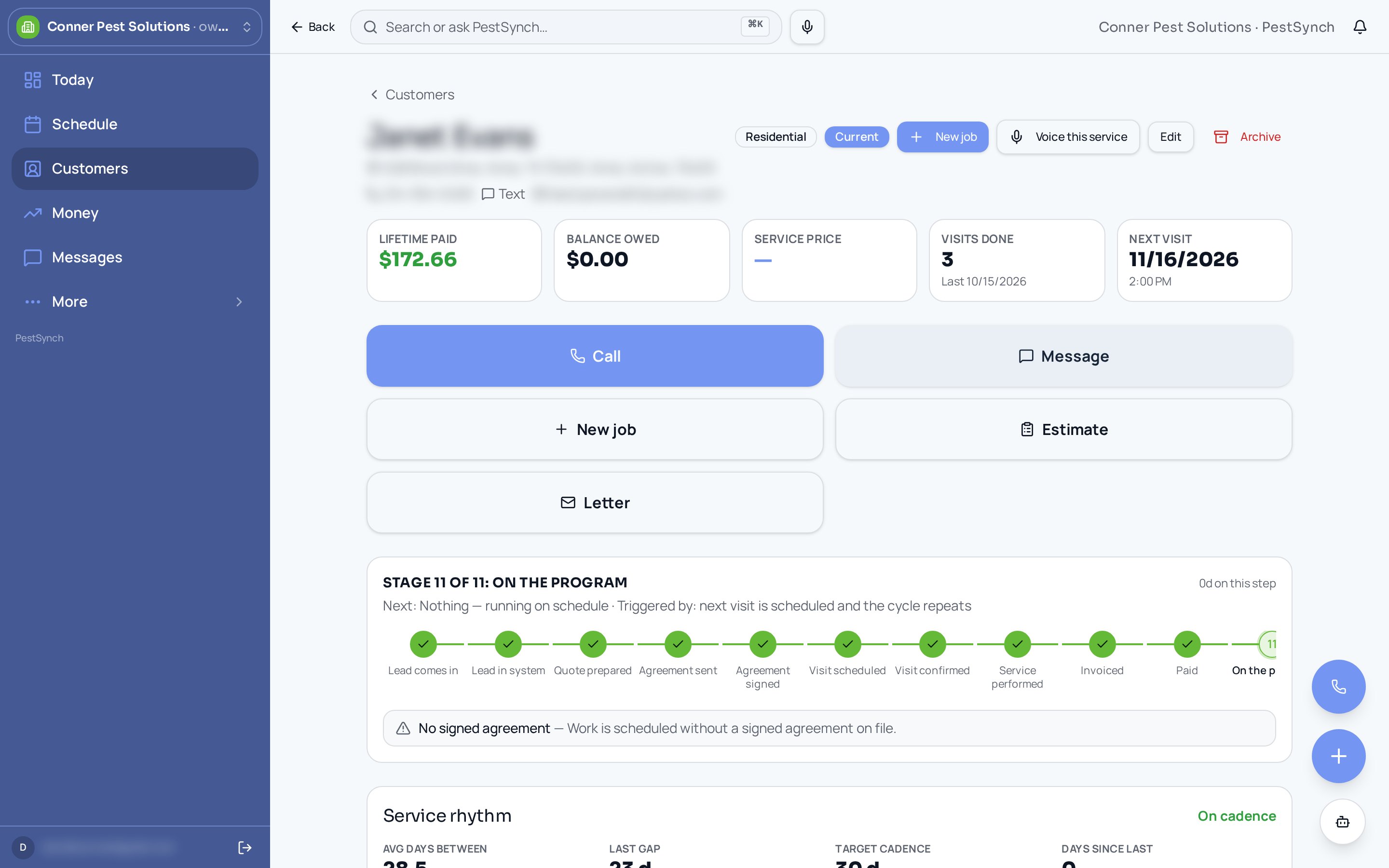
Task: Go back to Customers breadcrumb
Action: 412,95
